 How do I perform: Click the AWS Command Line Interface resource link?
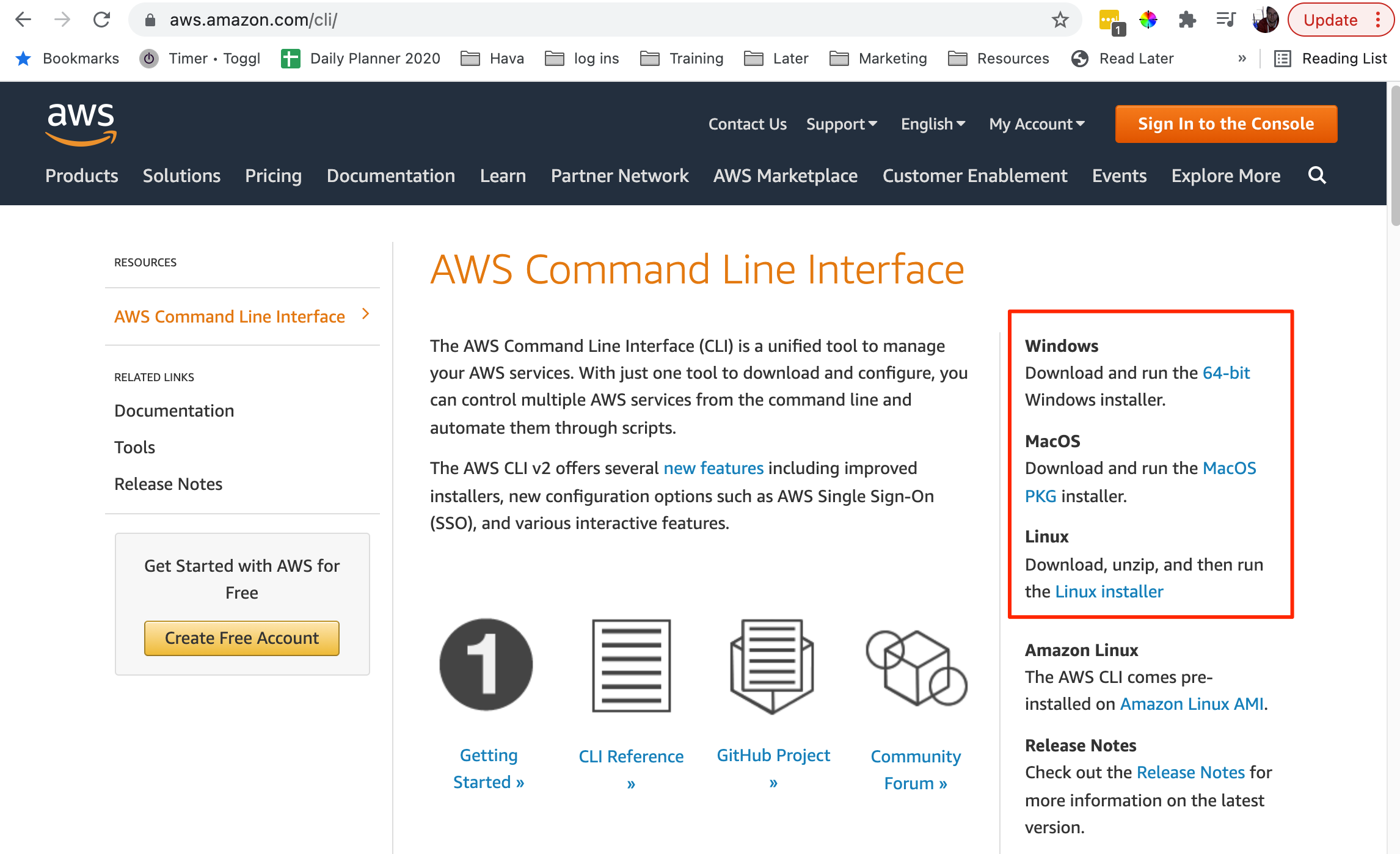231,316
